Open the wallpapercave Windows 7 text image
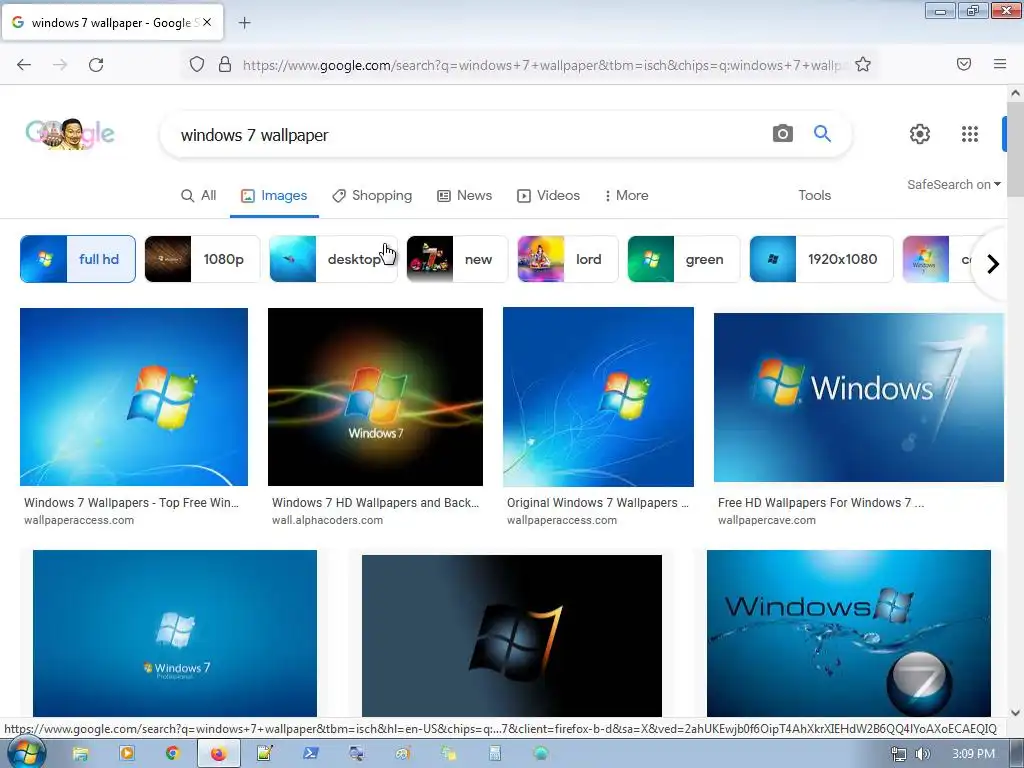The height and width of the screenshot is (768, 1024). click(859, 397)
